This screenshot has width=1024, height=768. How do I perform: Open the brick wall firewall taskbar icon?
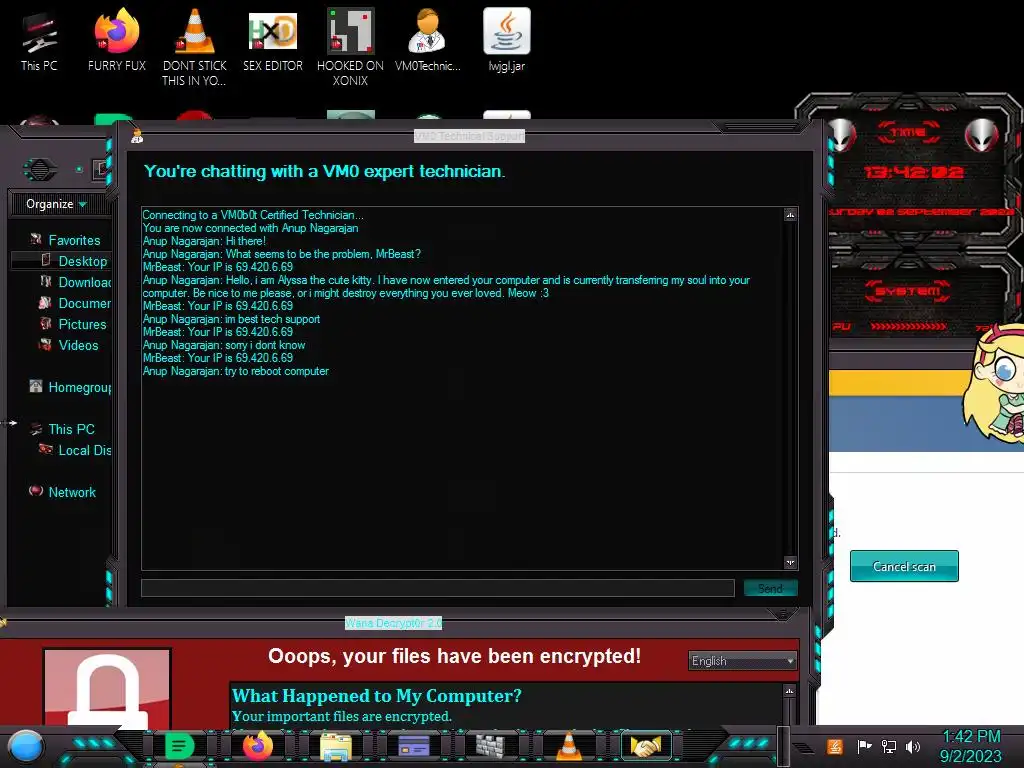(490, 746)
